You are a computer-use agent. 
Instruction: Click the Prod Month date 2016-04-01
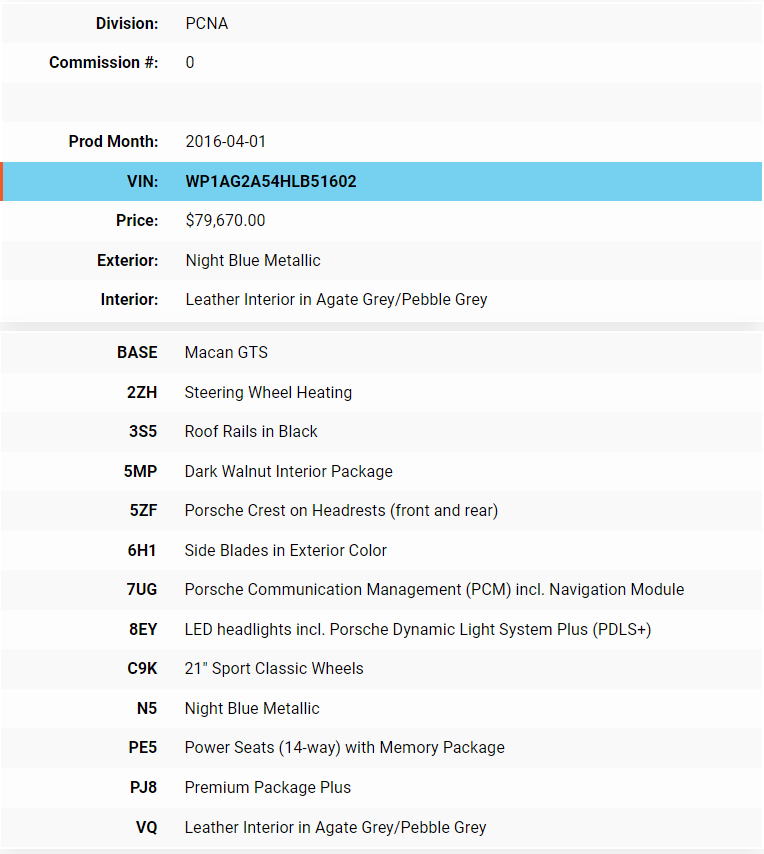(x=226, y=142)
